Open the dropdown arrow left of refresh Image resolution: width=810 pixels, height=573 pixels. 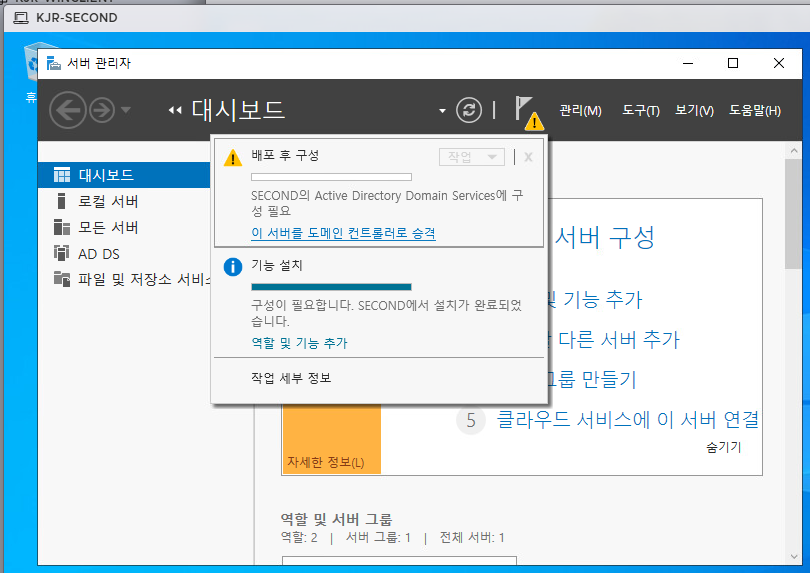pos(442,111)
